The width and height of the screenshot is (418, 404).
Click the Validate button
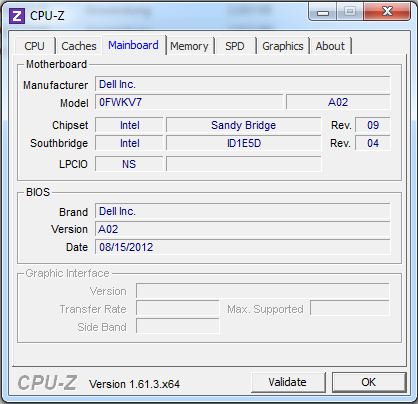[288, 382]
